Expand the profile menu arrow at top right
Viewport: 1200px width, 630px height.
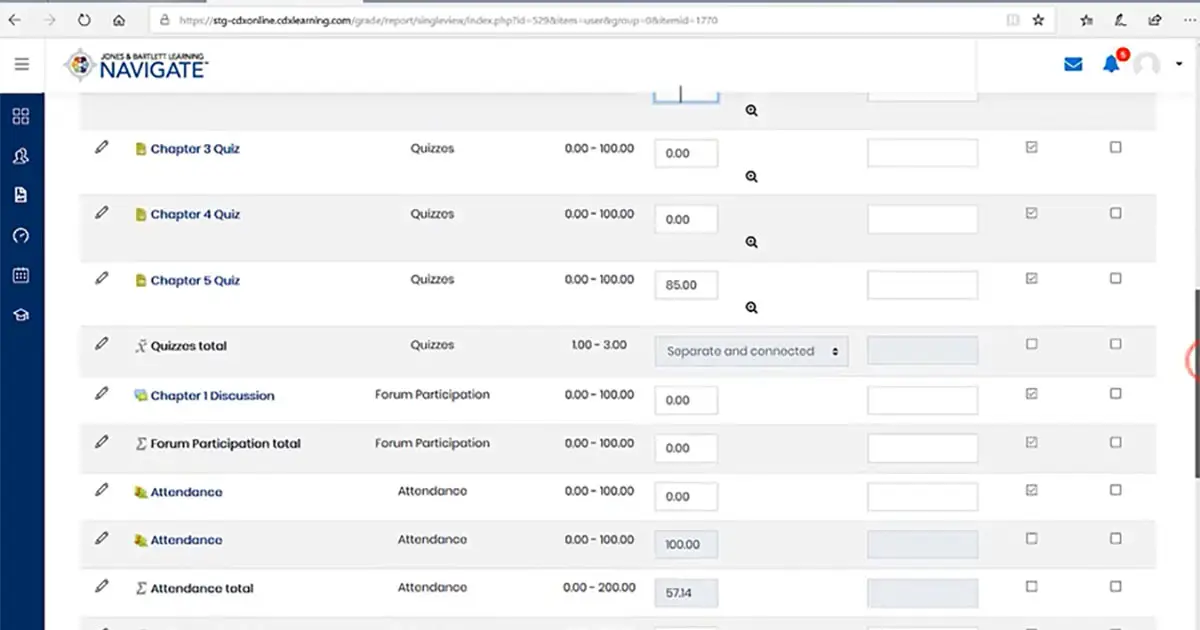(1177, 64)
